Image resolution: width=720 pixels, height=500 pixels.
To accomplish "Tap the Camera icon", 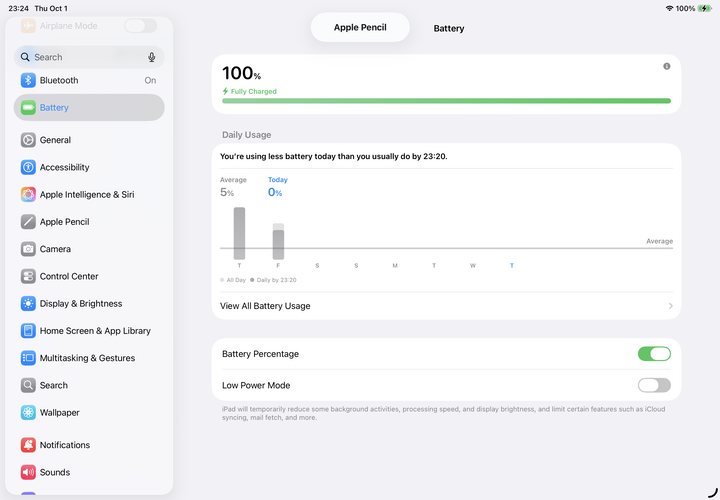I will (x=28, y=249).
